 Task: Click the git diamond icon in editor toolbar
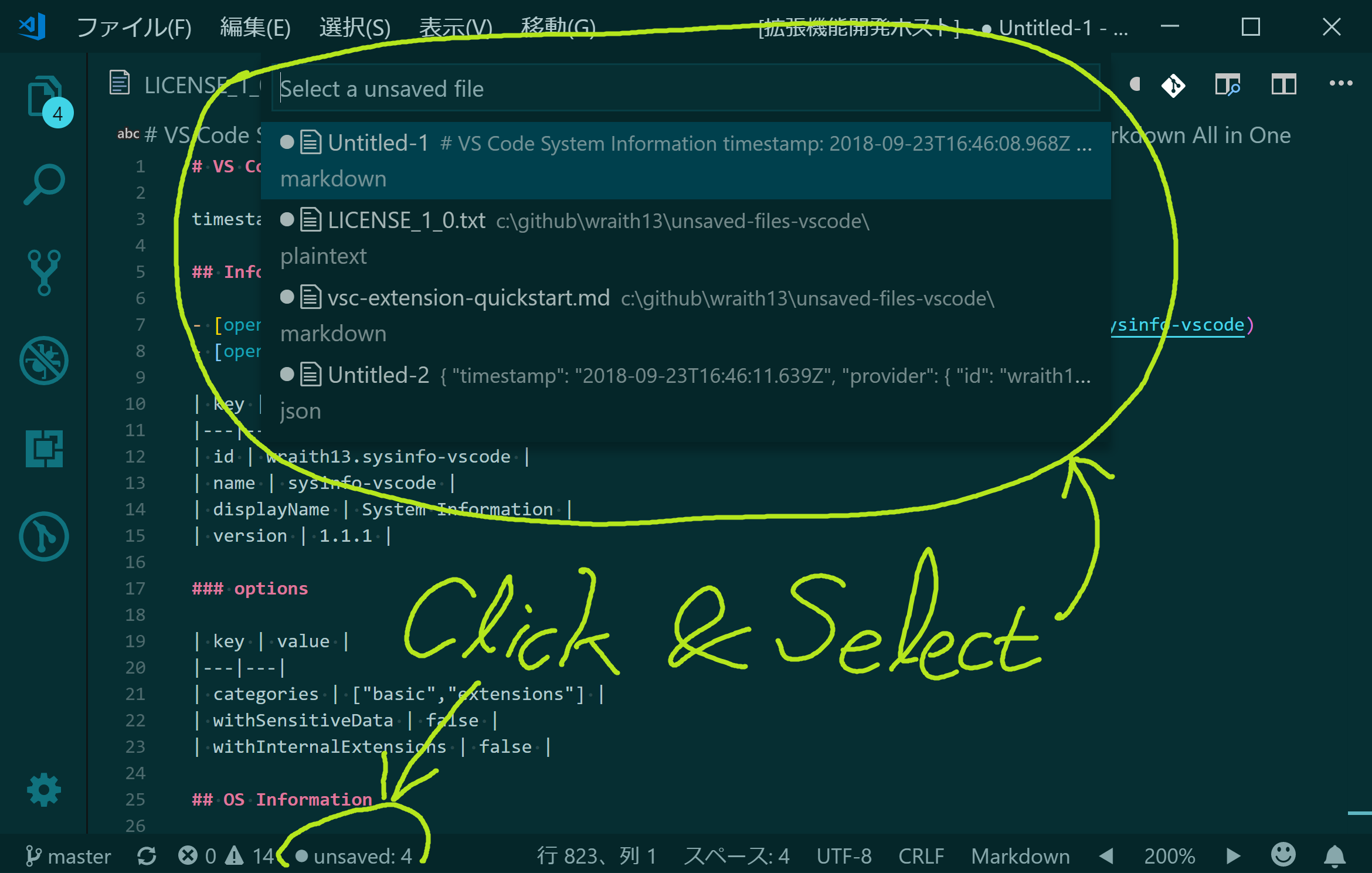(x=1173, y=86)
